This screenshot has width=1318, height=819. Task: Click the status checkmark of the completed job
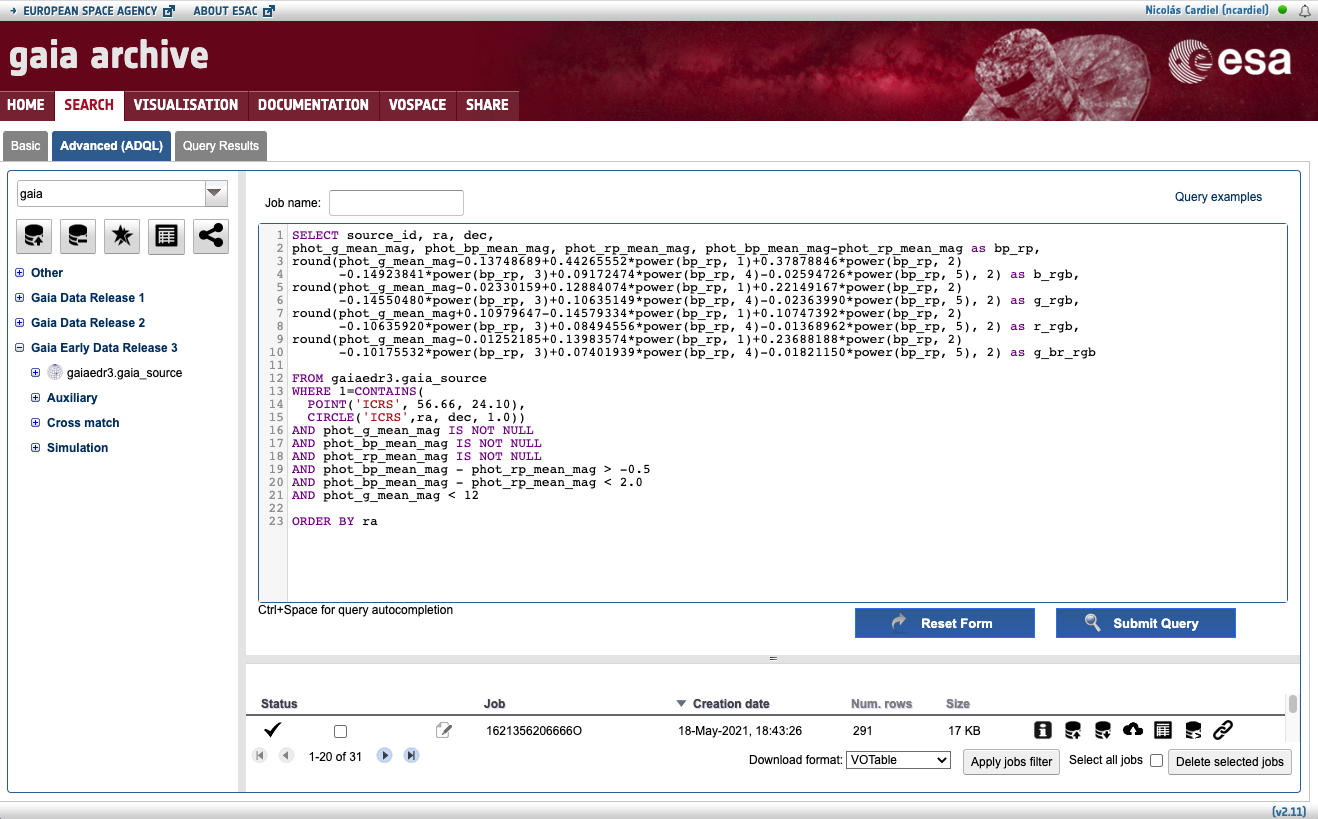pyautogui.click(x=272, y=730)
